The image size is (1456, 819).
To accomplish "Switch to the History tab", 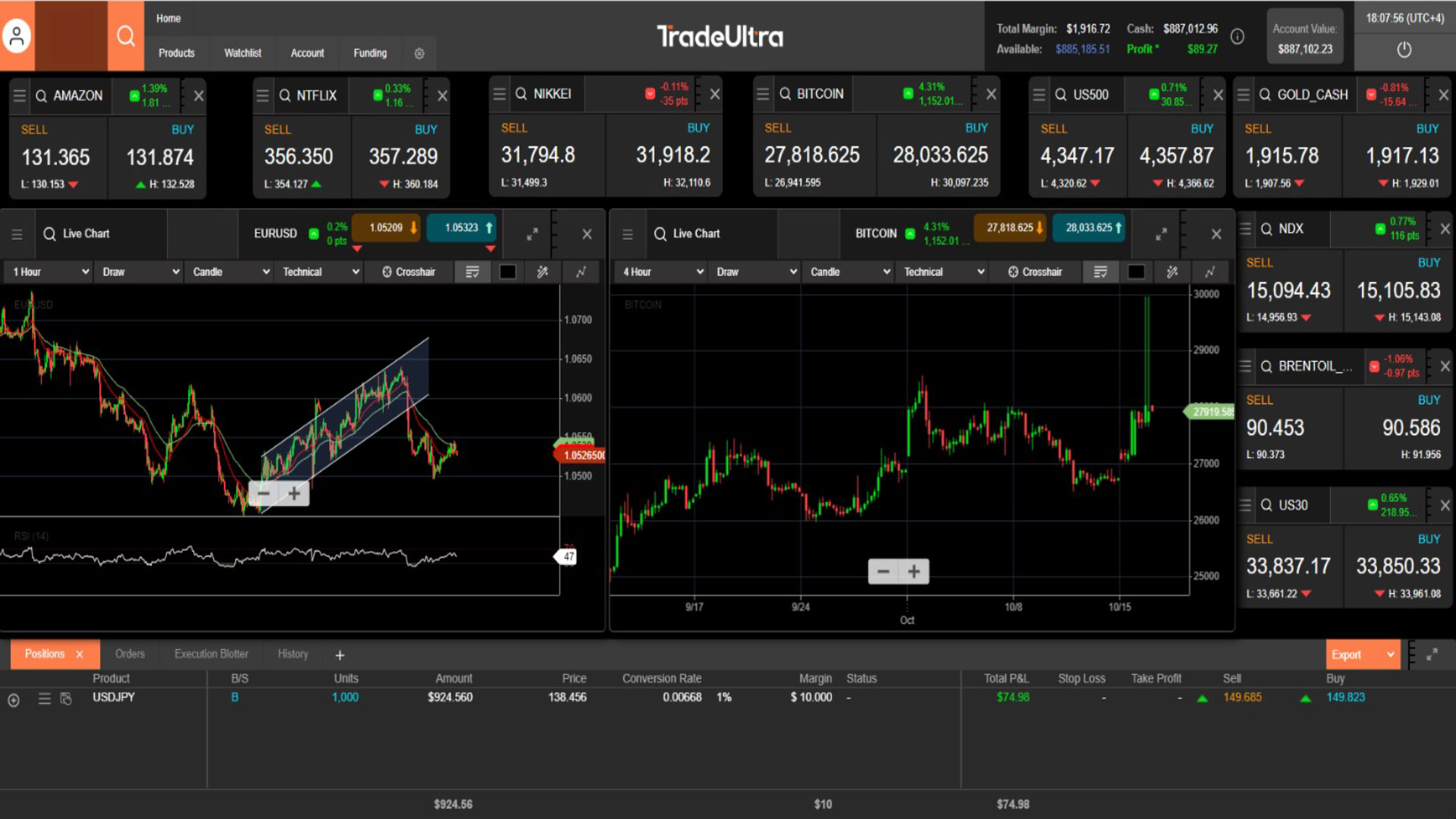I will point(293,654).
